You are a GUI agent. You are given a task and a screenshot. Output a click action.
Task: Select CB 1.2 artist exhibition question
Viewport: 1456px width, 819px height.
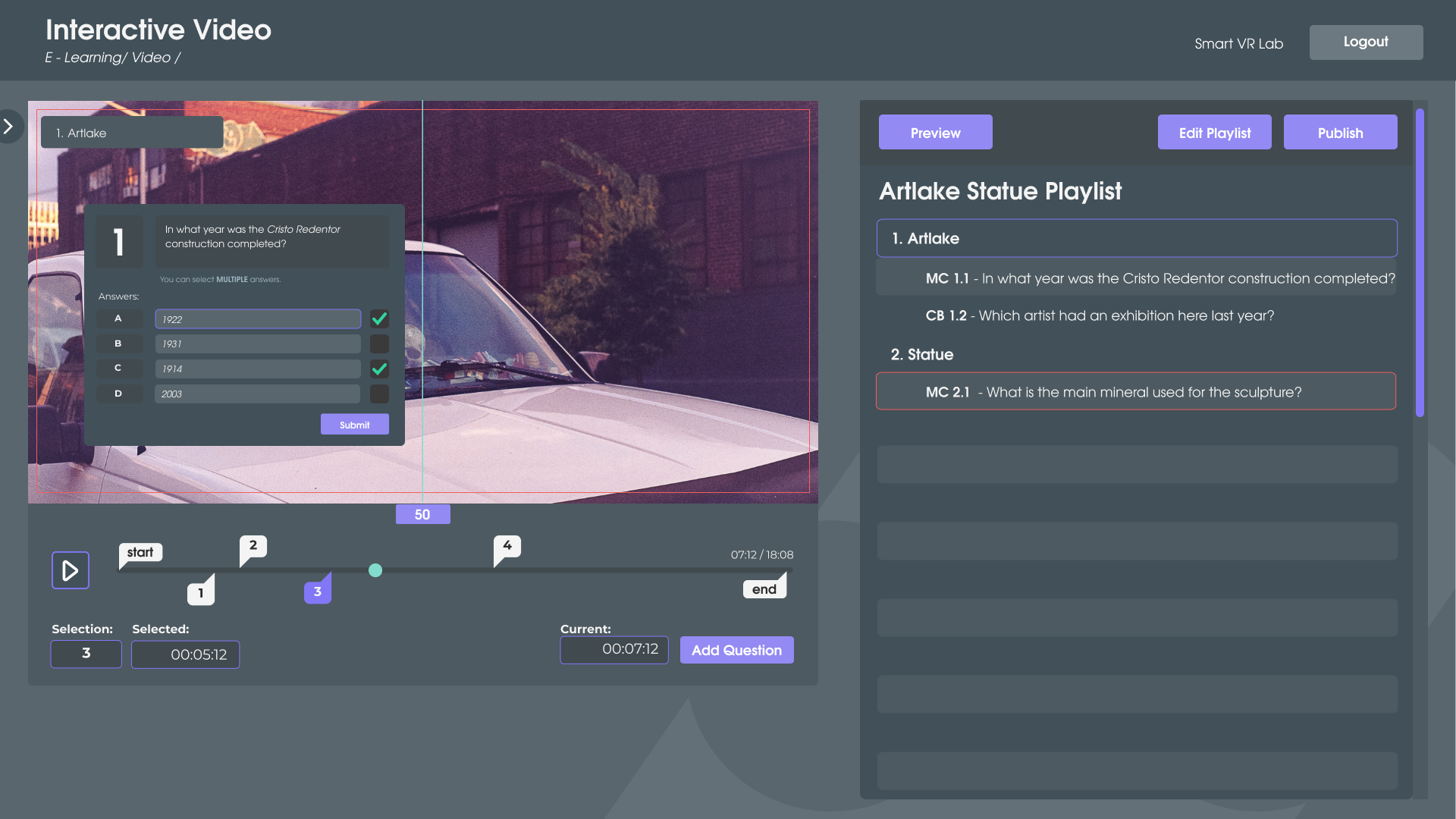pos(1100,315)
